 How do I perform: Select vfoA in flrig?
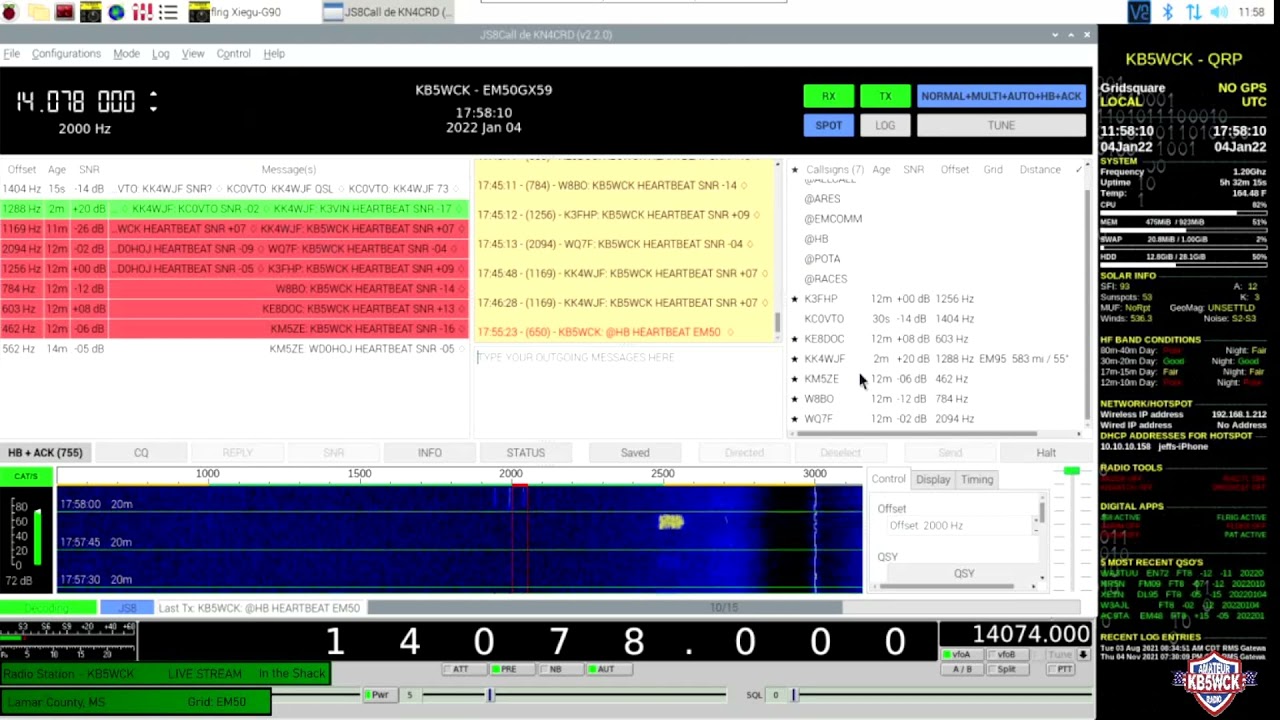(961, 655)
